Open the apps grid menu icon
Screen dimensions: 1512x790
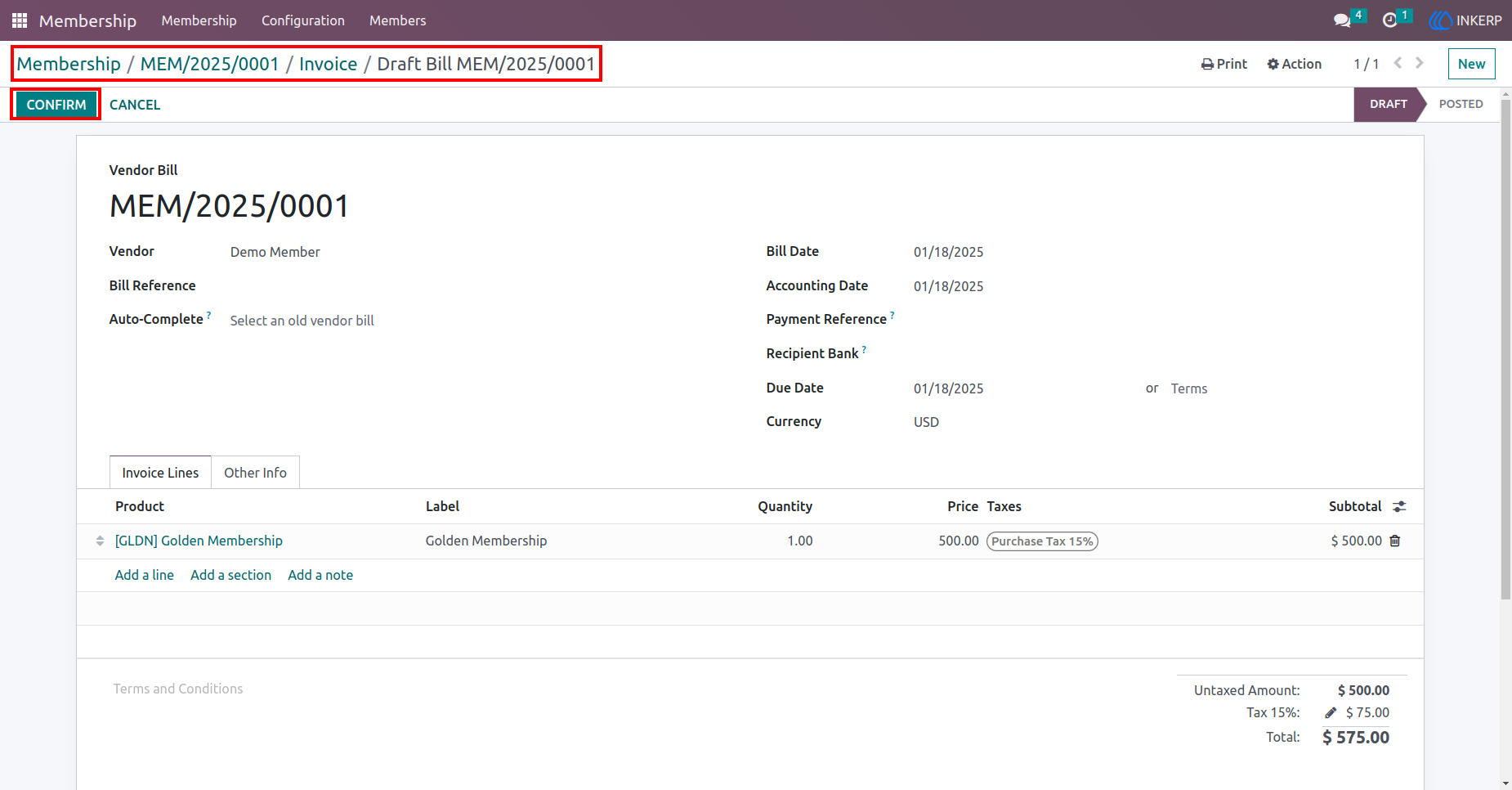[x=20, y=20]
